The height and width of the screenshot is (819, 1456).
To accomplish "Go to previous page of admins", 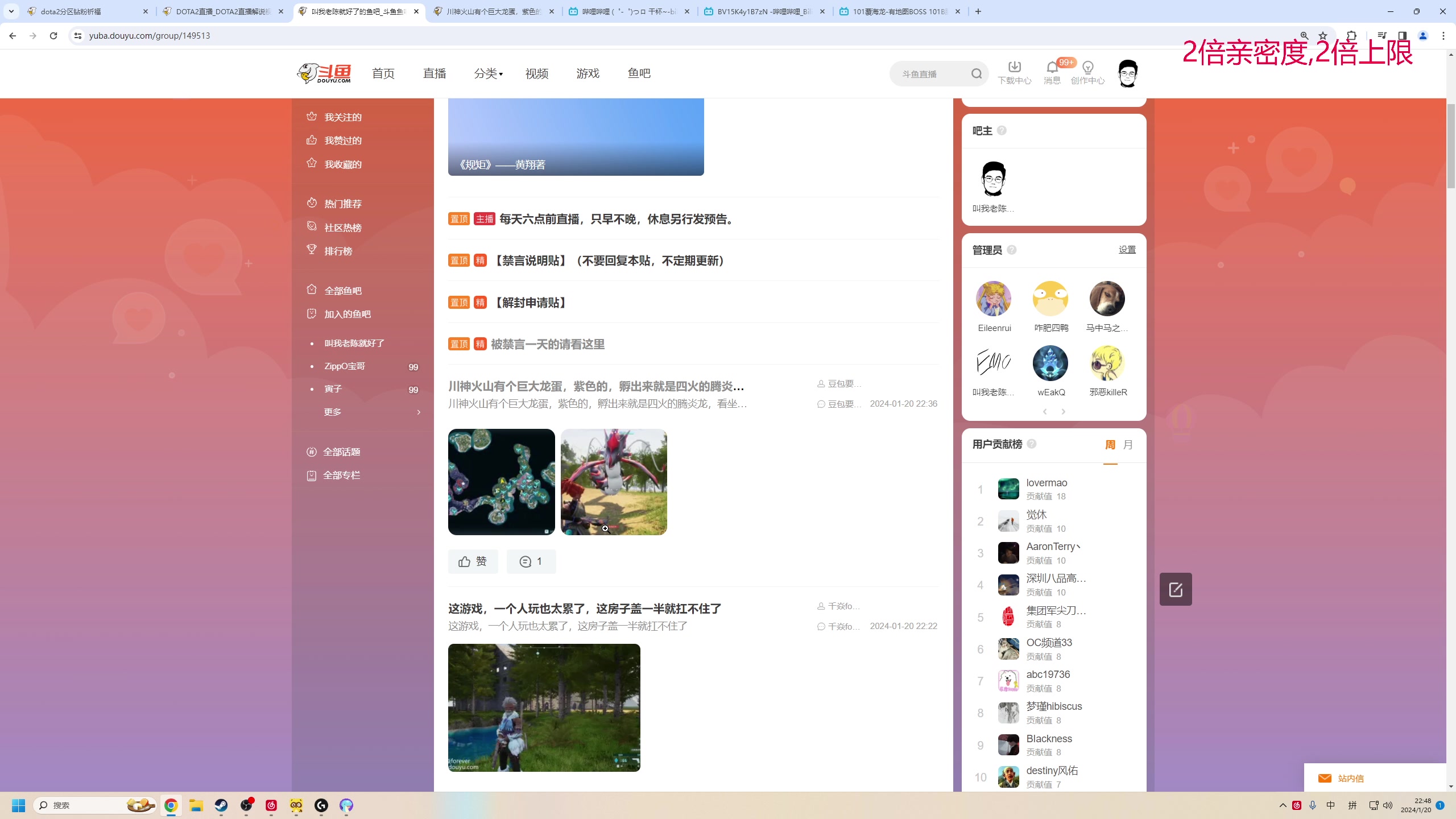I will (x=1045, y=411).
